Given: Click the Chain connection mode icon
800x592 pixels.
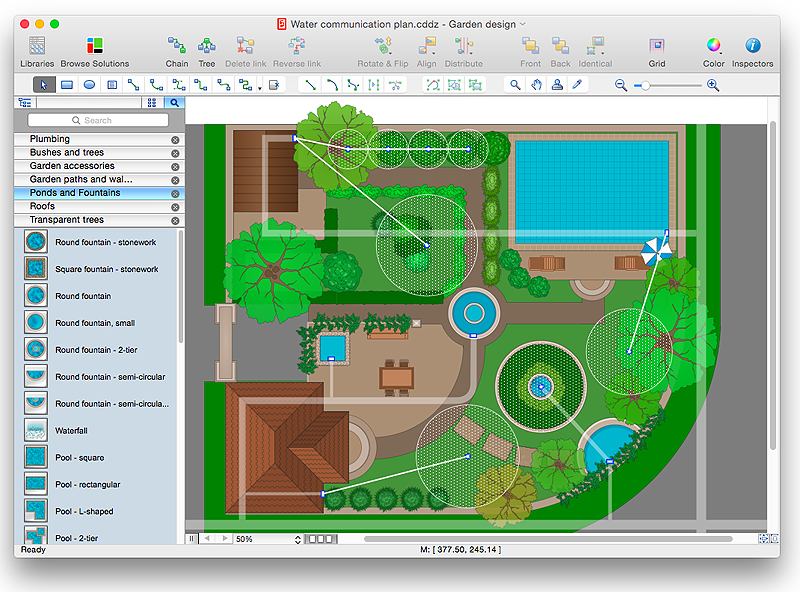Looking at the screenshot, I should click(x=177, y=46).
